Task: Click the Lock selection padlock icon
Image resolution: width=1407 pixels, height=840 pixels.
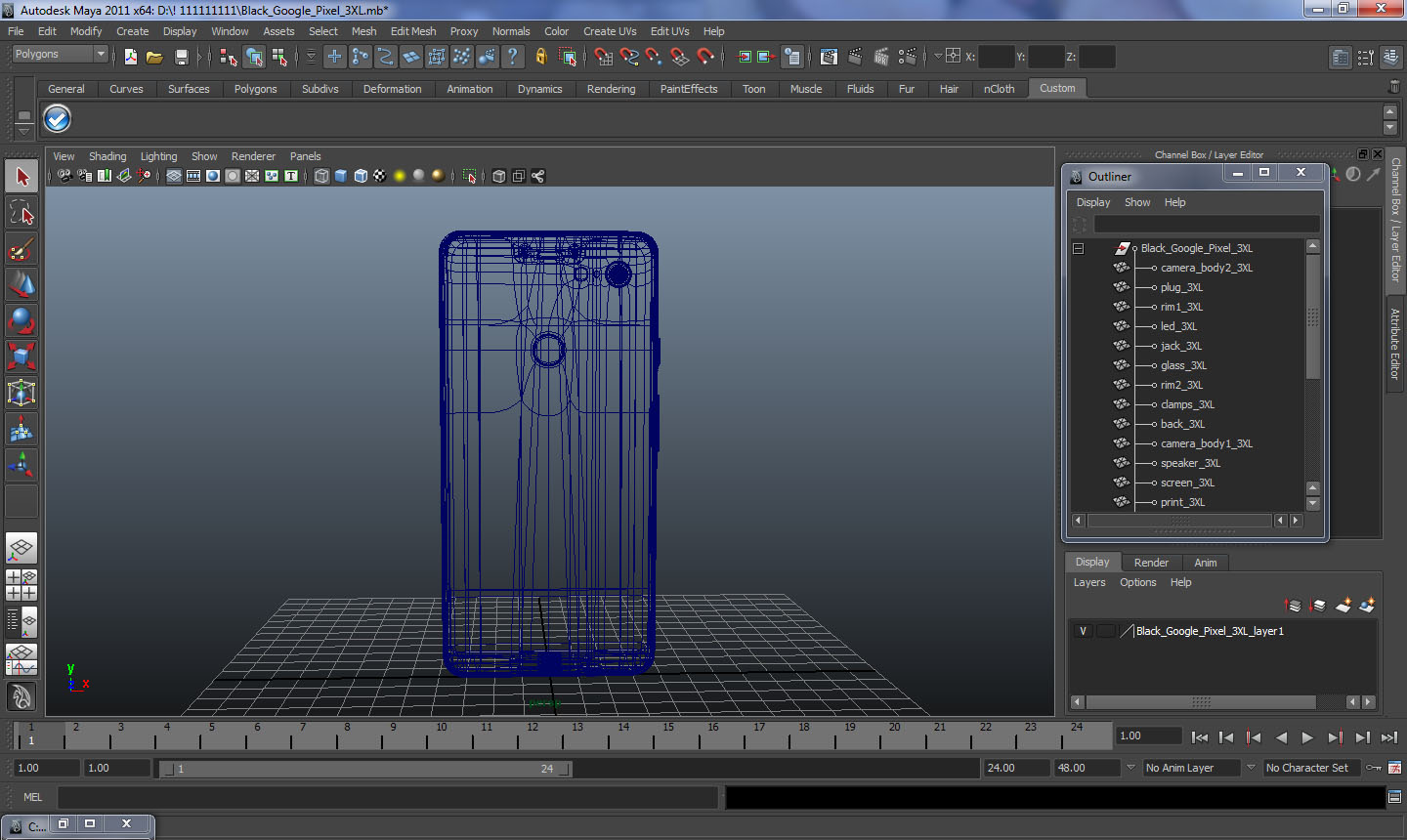Action: [540, 57]
